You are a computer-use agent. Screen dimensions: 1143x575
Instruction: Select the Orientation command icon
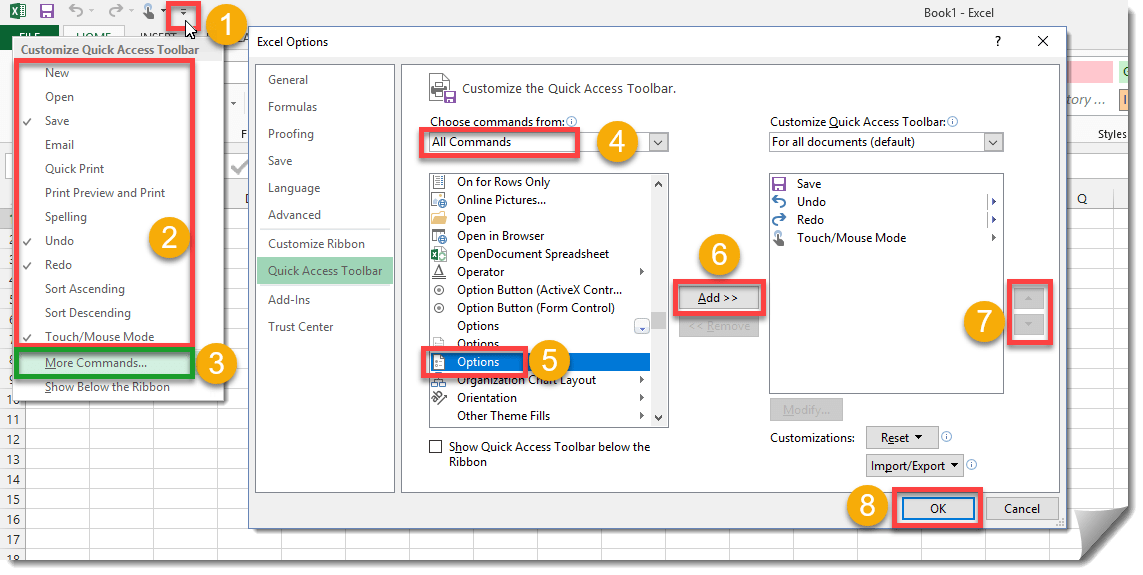point(439,398)
